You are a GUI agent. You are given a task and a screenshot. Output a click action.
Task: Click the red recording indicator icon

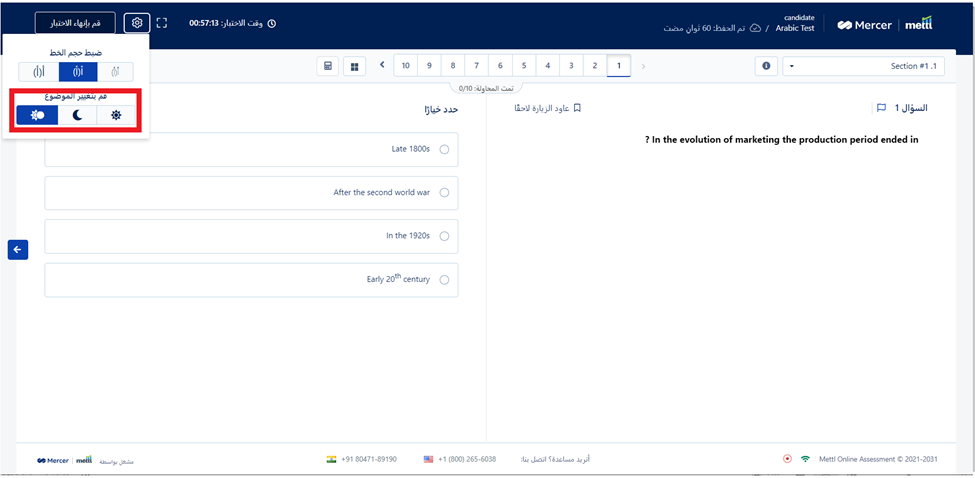coord(787,459)
